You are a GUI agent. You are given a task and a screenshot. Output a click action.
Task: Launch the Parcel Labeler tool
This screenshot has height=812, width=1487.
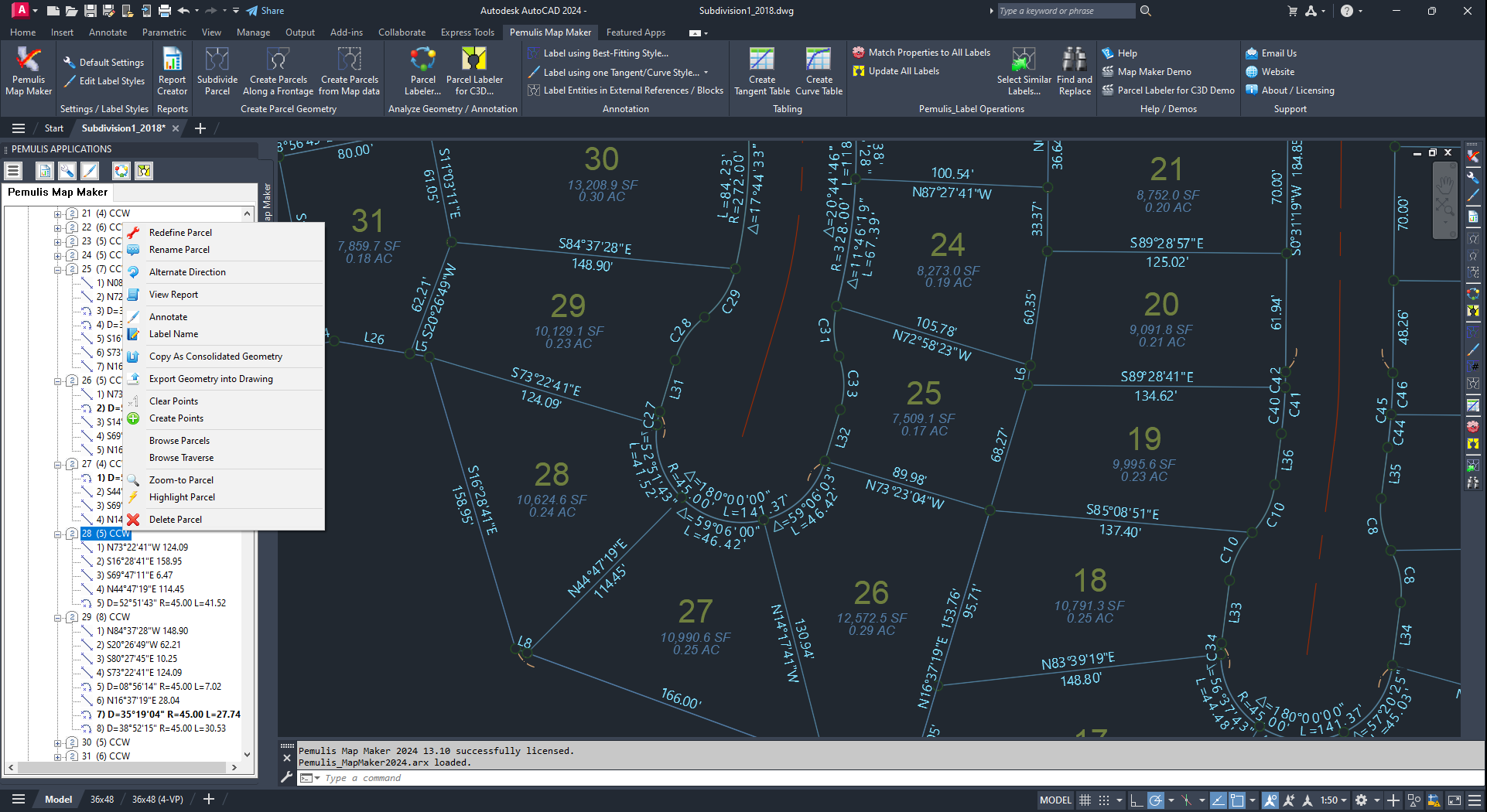click(423, 71)
